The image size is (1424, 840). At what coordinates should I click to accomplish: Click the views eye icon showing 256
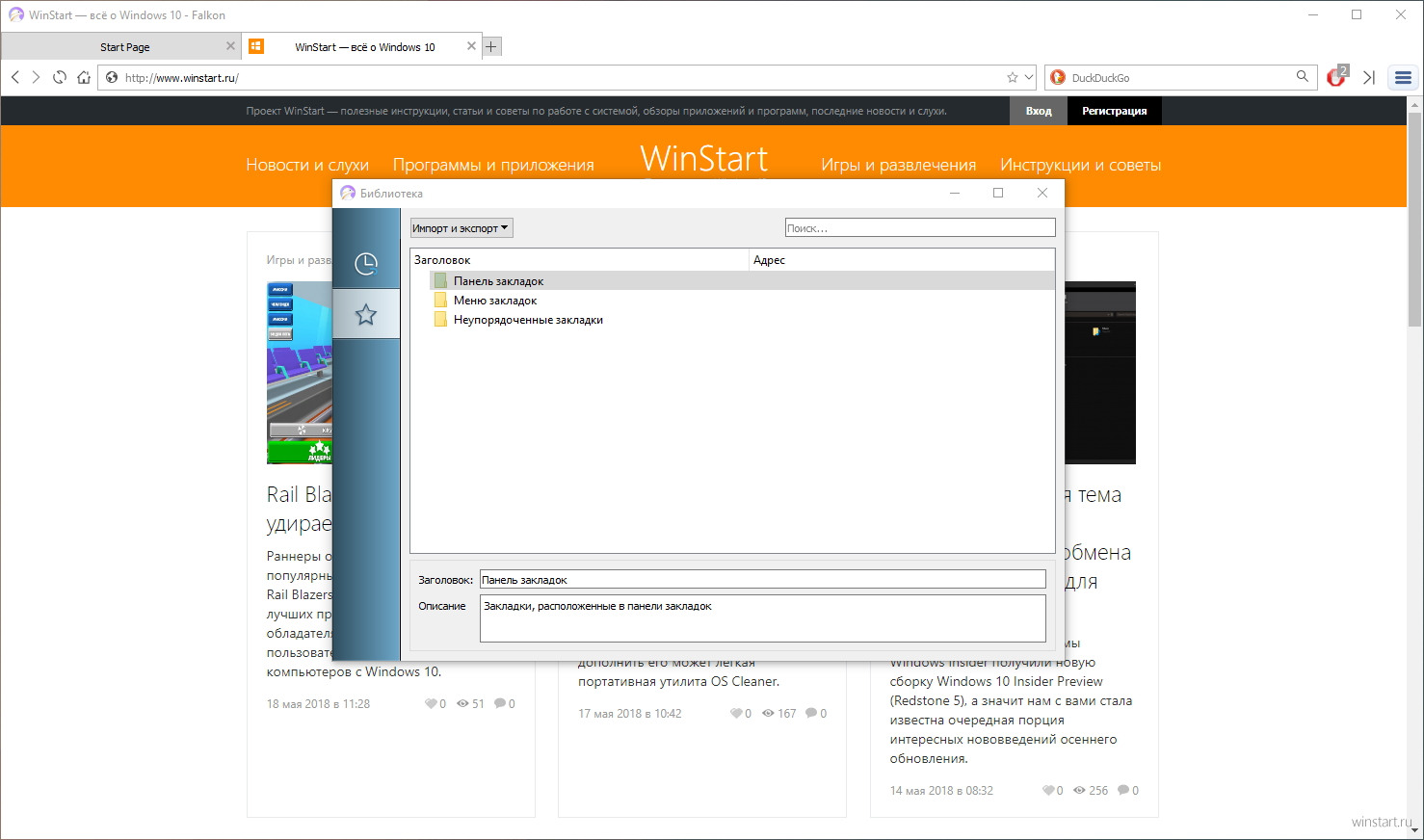[1079, 791]
